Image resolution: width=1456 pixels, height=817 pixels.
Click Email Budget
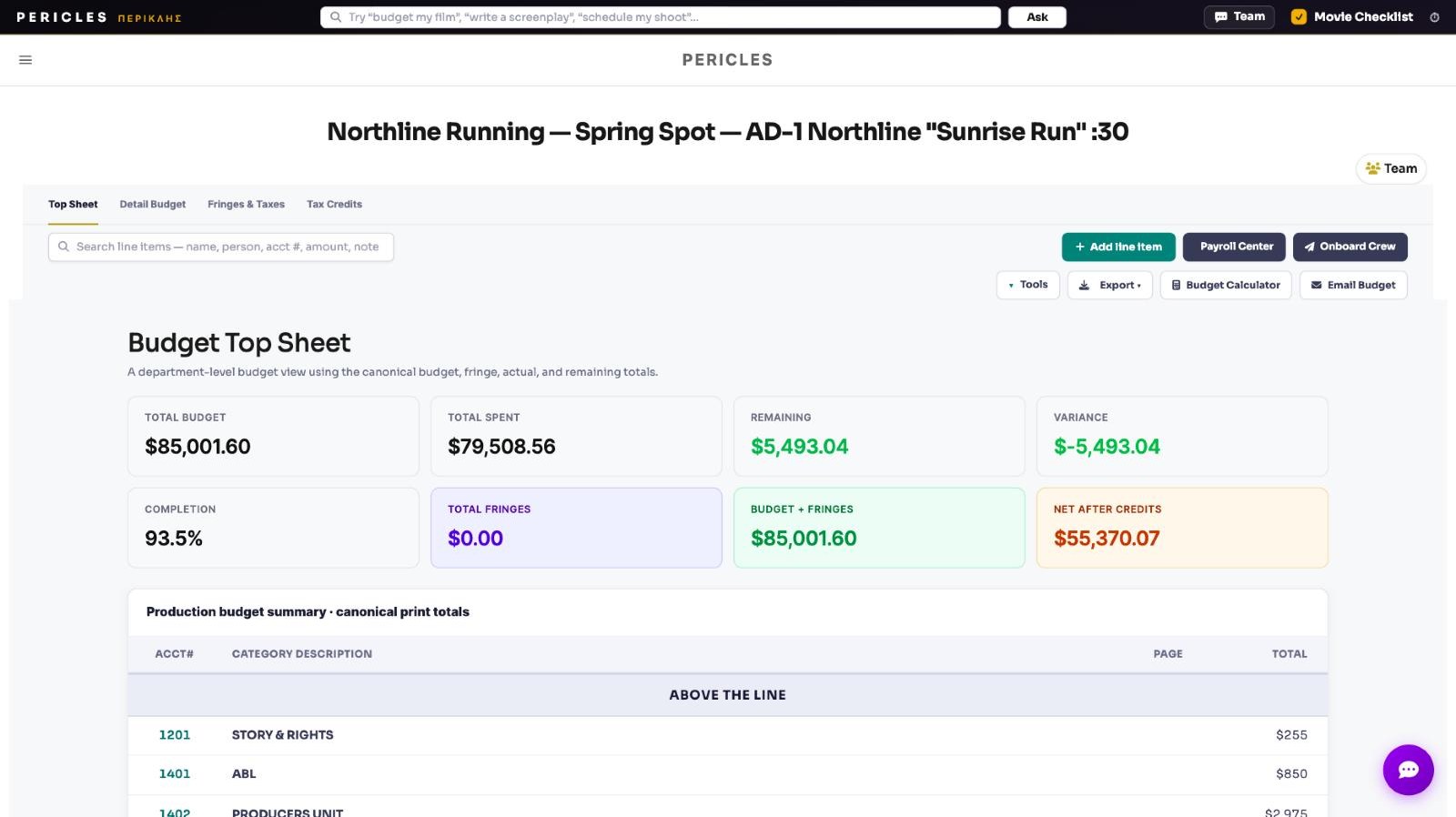click(x=1353, y=285)
